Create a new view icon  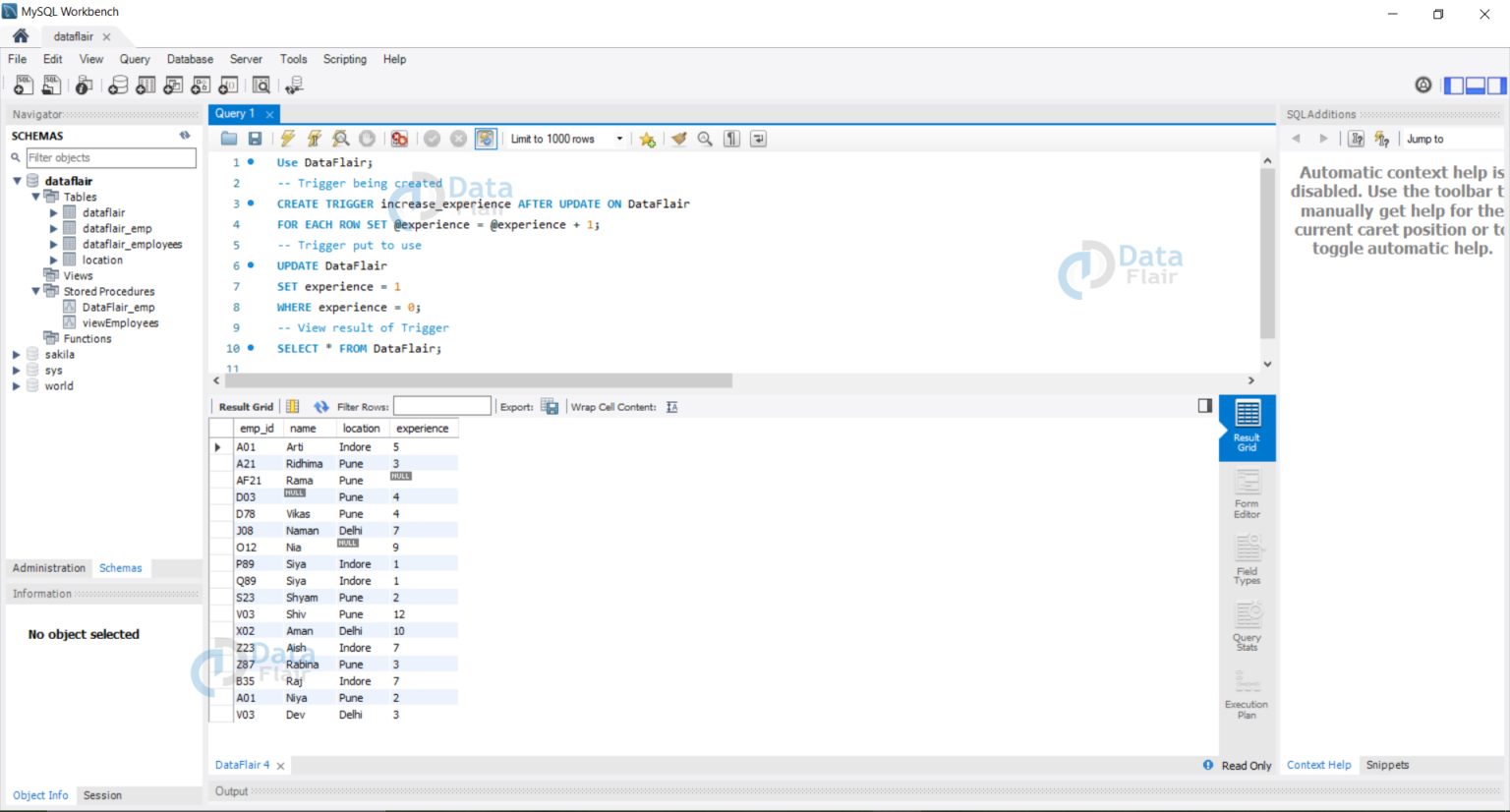(173, 86)
